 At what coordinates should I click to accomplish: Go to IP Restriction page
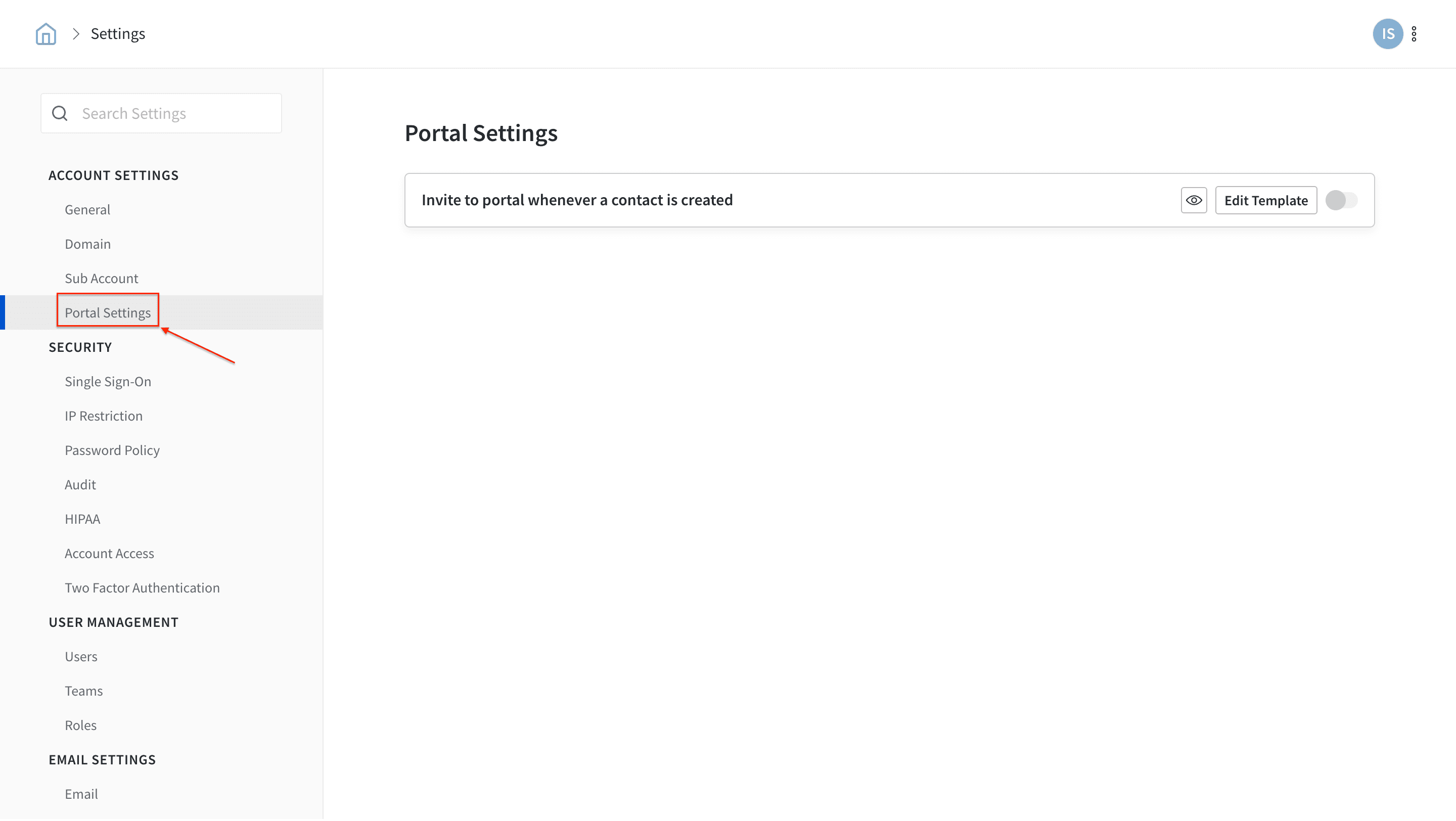[104, 417]
